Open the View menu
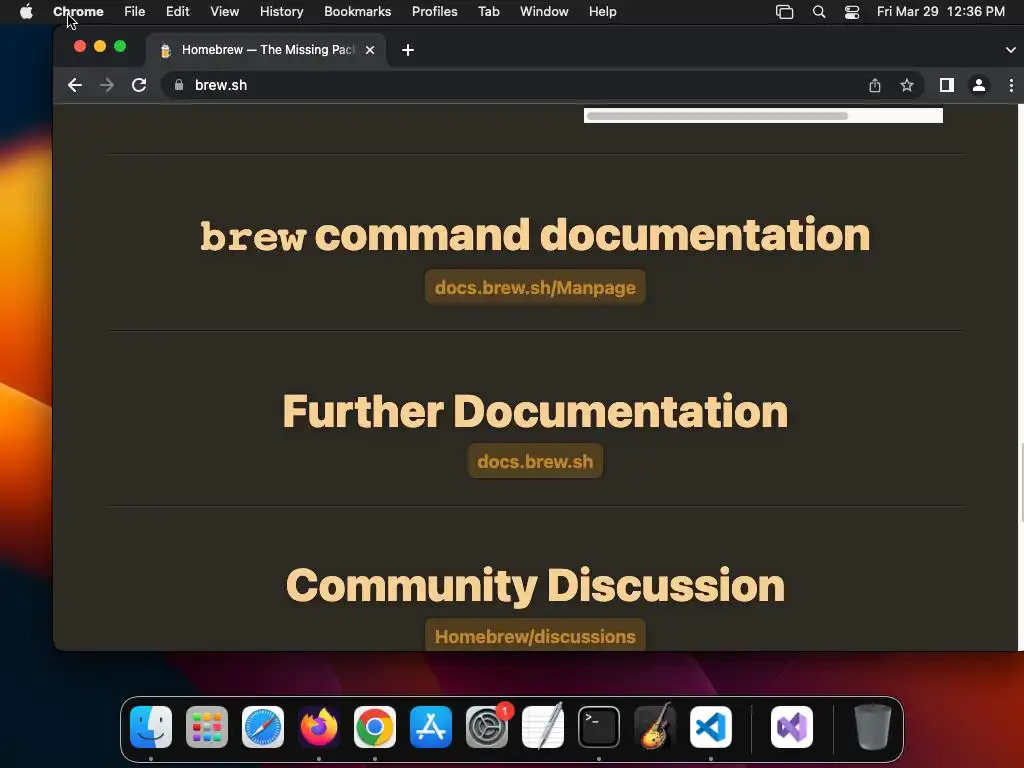This screenshot has height=768, width=1024. pyautogui.click(x=224, y=12)
